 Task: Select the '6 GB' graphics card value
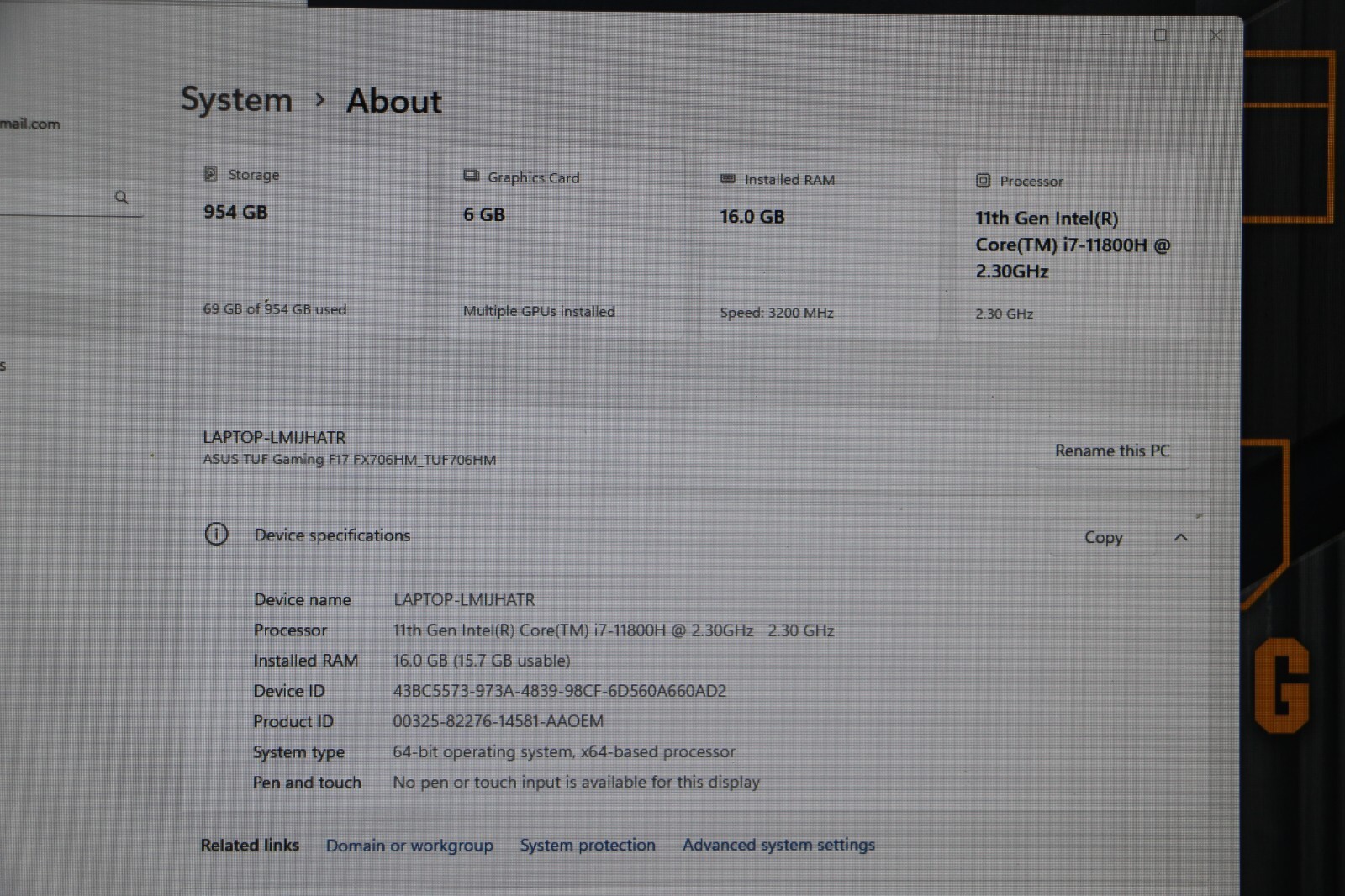484,214
